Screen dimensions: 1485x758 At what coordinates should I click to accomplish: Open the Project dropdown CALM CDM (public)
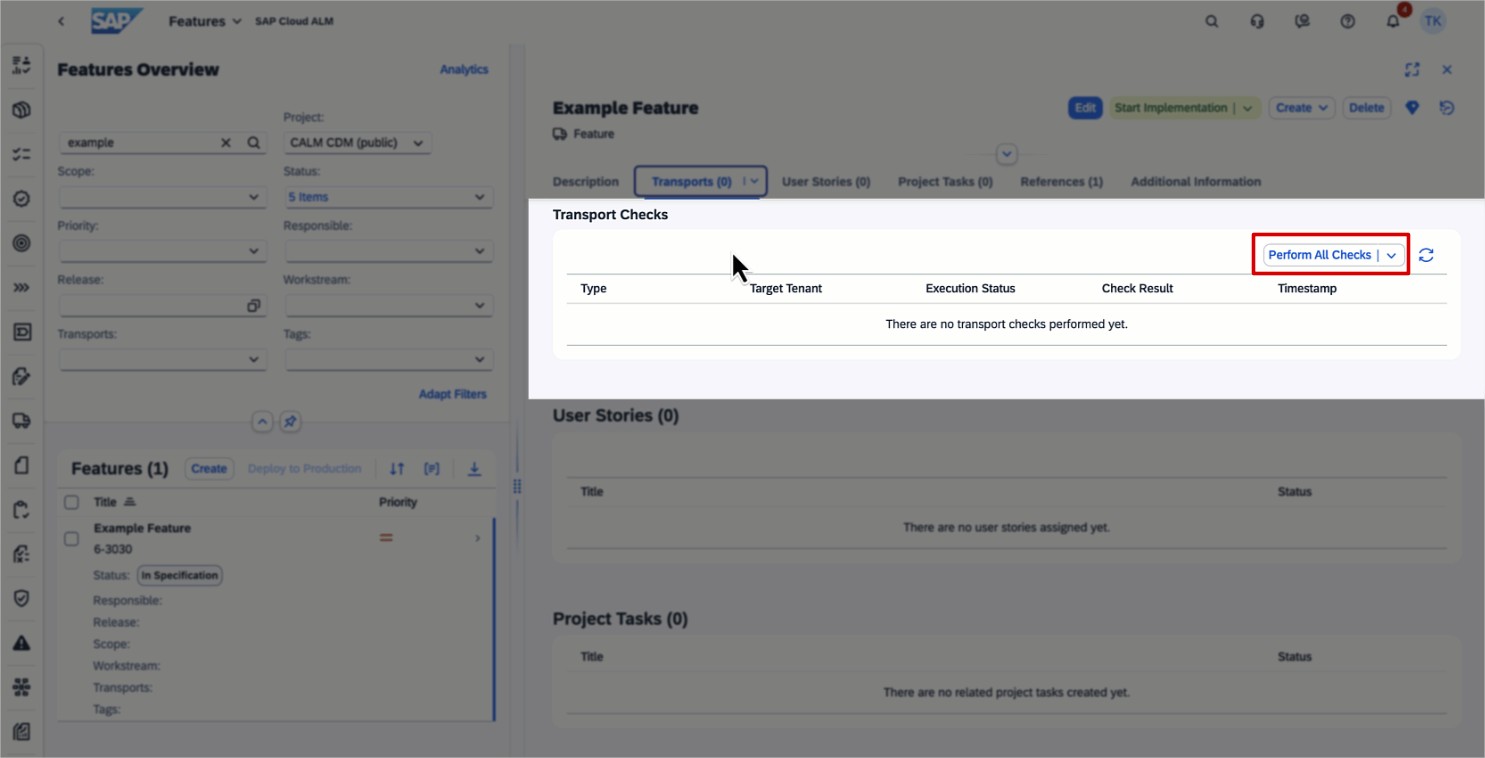tap(358, 143)
